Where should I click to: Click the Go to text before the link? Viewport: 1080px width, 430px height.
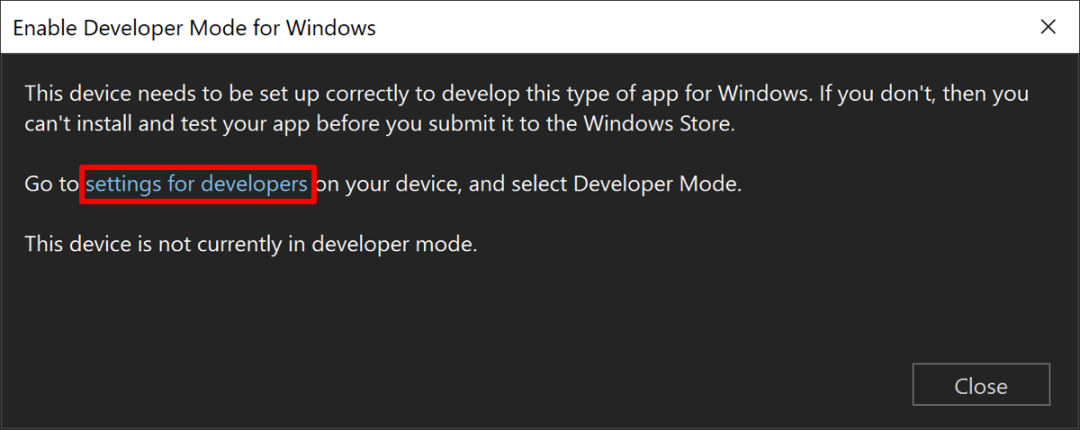pyautogui.click(x=52, y=185)
